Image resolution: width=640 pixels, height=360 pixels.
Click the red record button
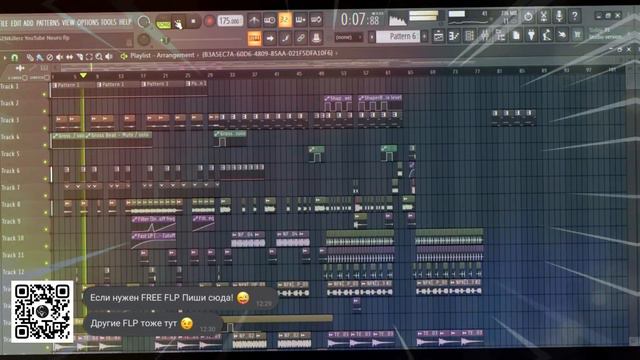[209, 21]
